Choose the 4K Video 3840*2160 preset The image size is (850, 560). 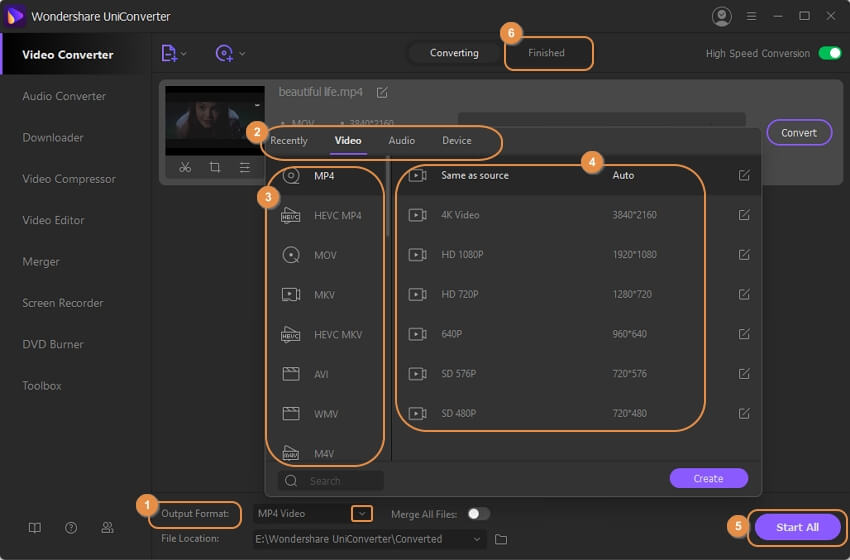pyautogui.click(x=577, y=215)
